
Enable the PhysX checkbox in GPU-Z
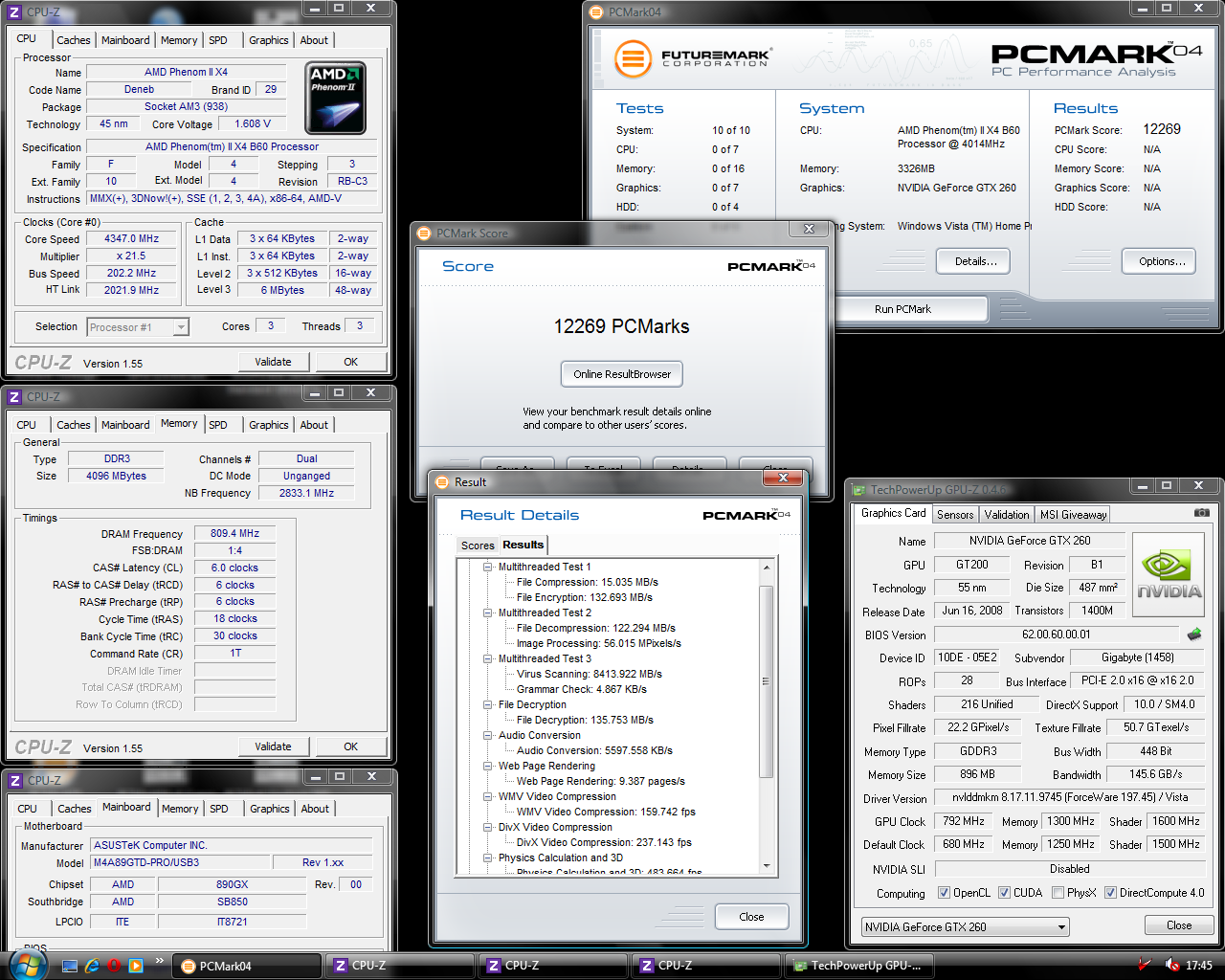[1058, 893]
